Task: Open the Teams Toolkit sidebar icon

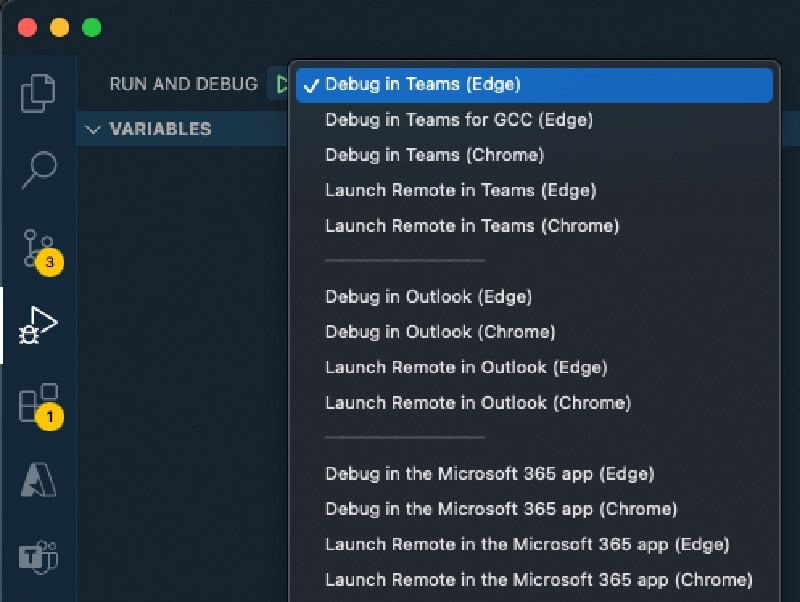Action: pyautogui.click(x=38, y=556)
